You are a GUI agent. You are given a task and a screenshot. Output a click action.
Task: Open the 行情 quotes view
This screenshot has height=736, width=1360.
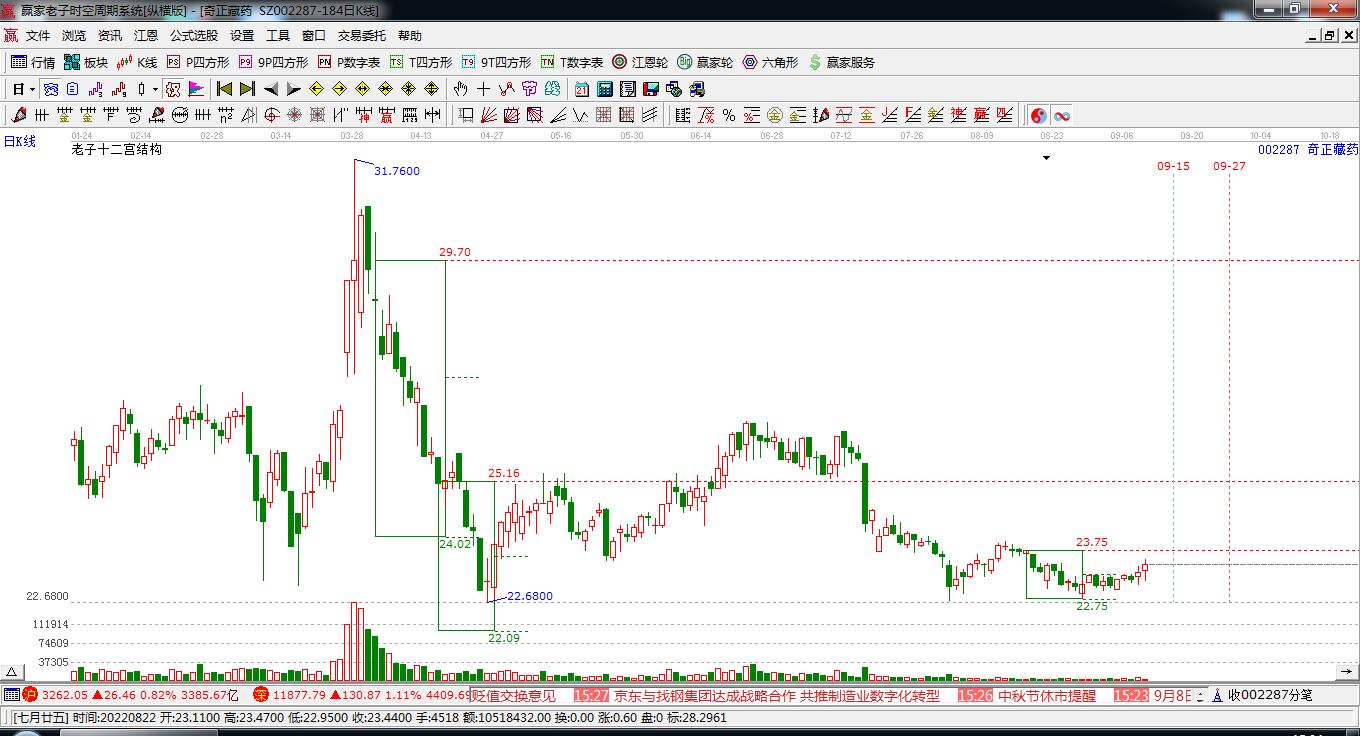pyautogui.click(x=33, y=62)
